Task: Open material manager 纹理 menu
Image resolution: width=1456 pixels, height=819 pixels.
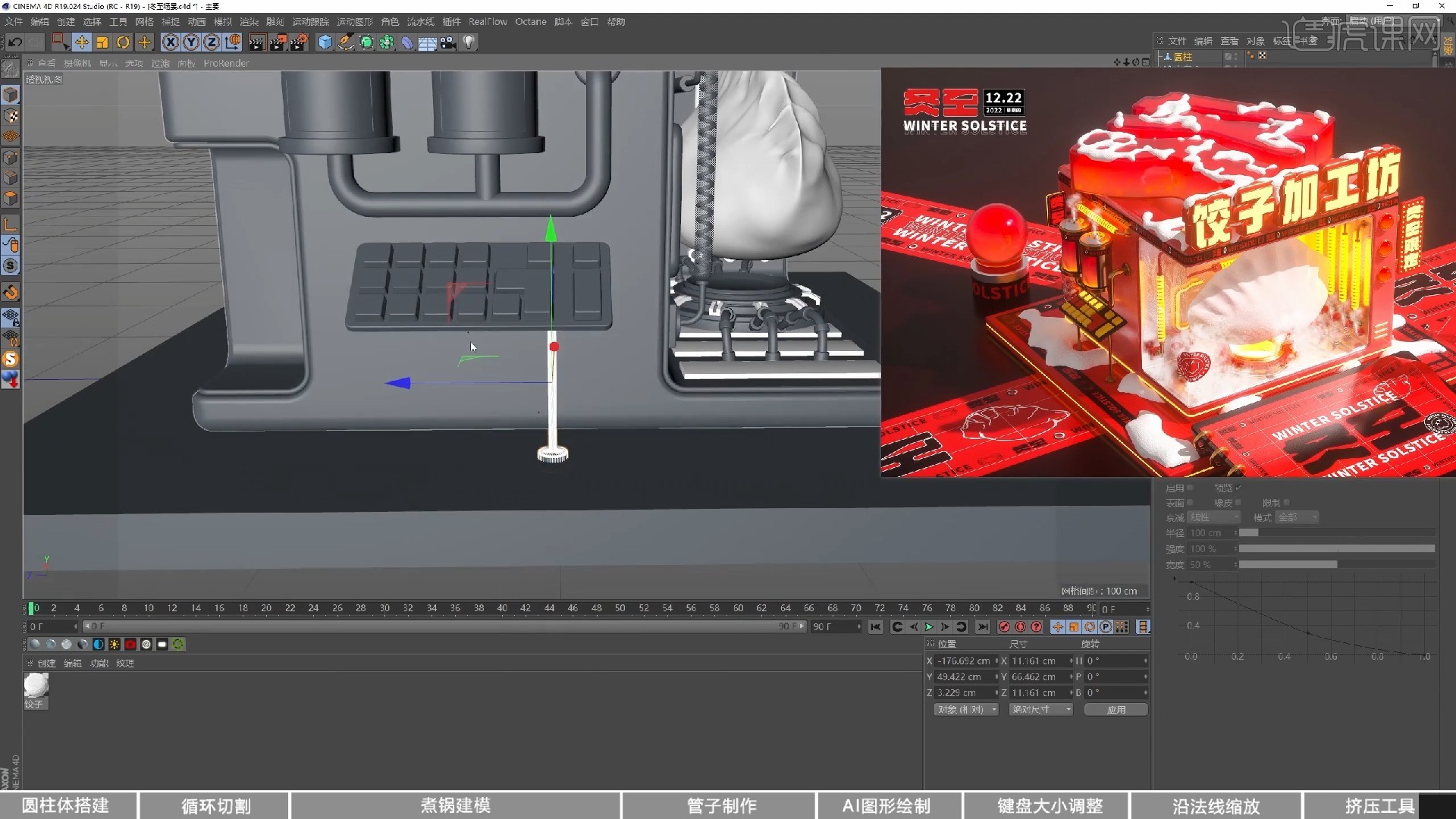Action: pos(125,664)
